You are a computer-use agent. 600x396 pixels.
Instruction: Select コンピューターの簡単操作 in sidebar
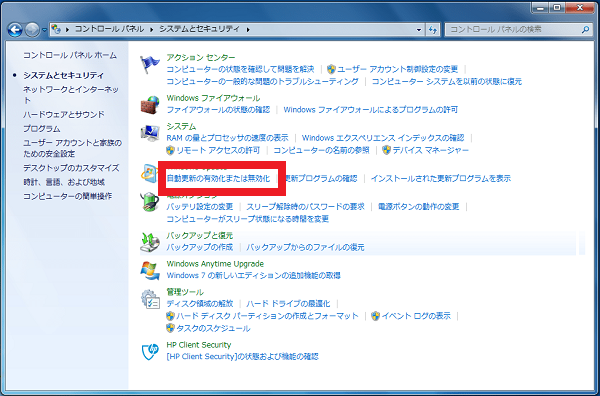tap(67, 196)
